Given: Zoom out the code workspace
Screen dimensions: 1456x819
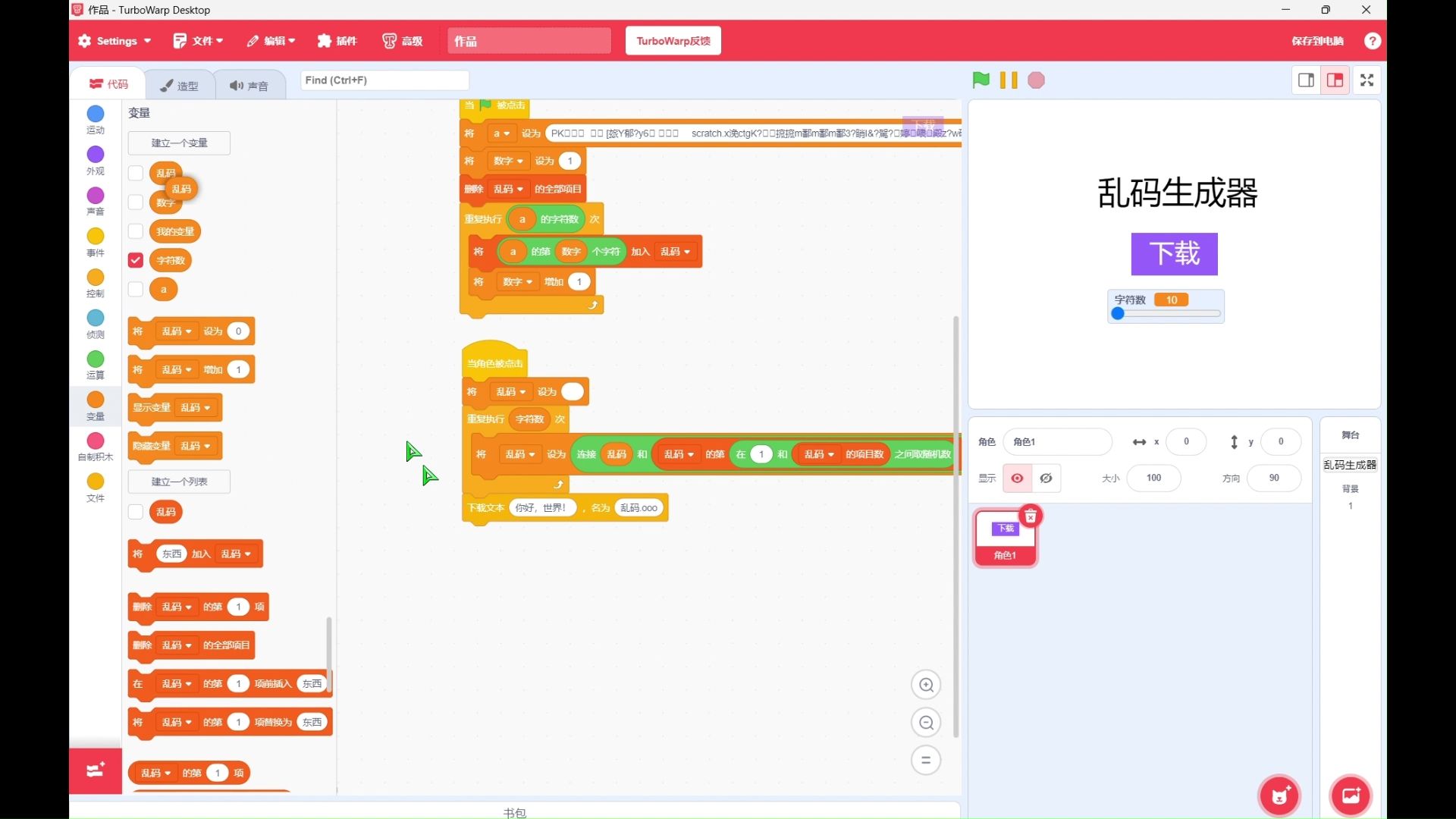Looking at the screenshot, I should (926, 723).
